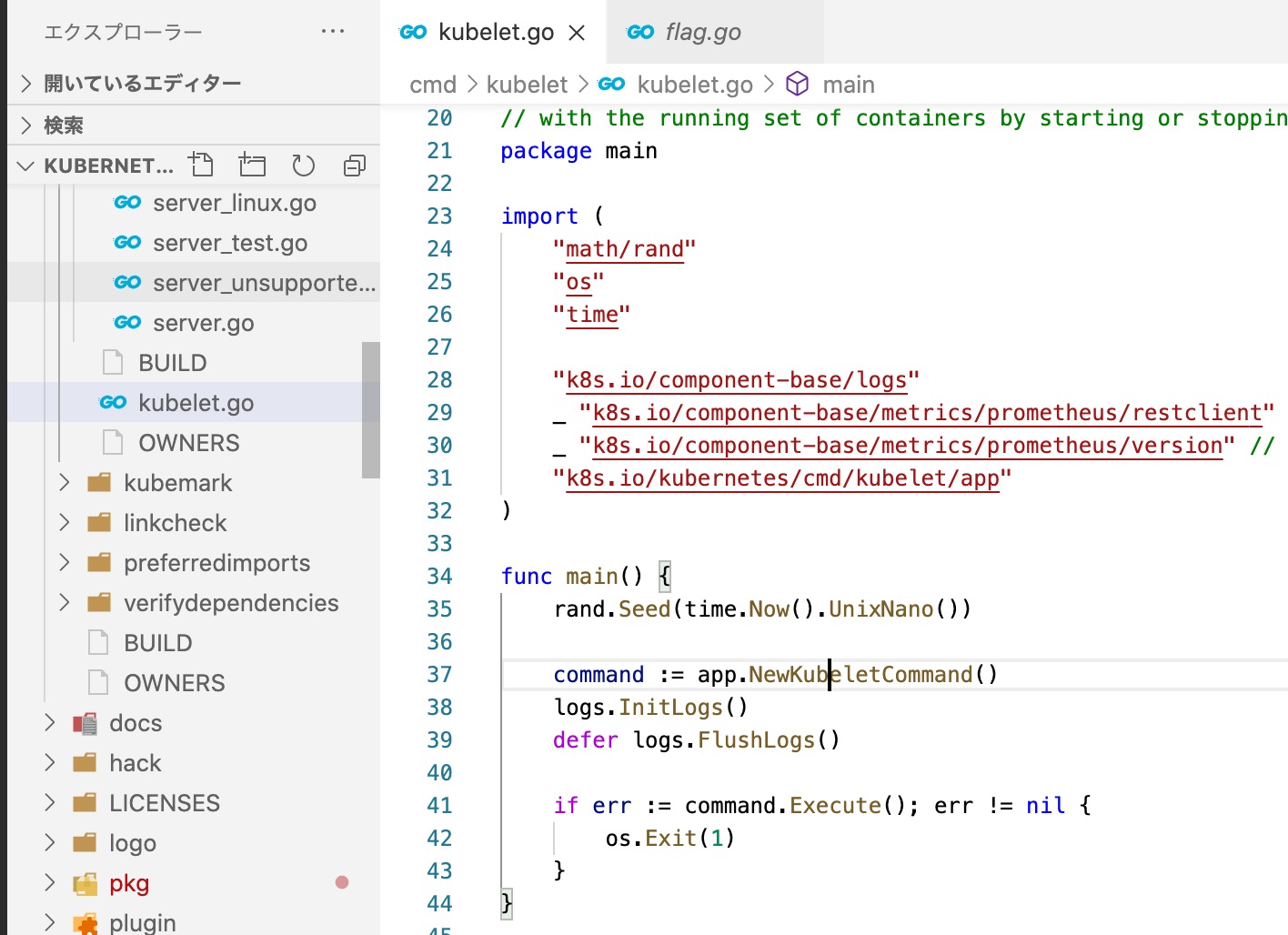1288x935 pixels.
Task: Click the Go icon next to server_test.go
Action: 127,242
